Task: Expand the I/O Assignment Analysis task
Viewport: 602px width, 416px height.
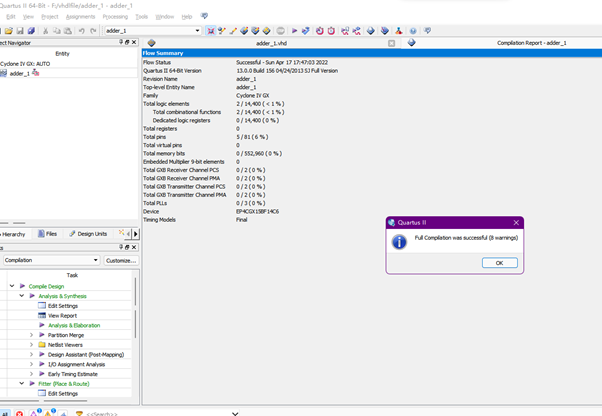Action: tap(31, 364)
